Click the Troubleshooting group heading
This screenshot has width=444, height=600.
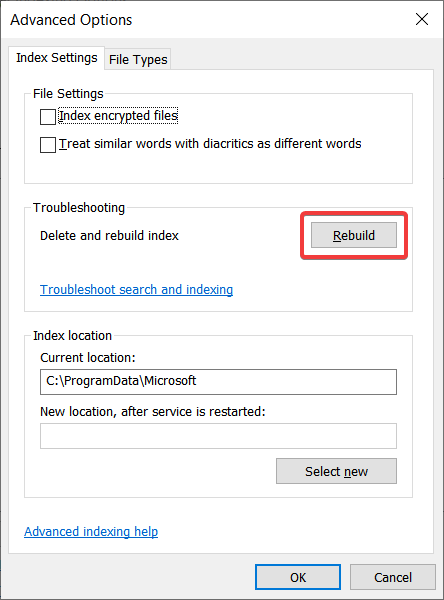click(79, 207)
